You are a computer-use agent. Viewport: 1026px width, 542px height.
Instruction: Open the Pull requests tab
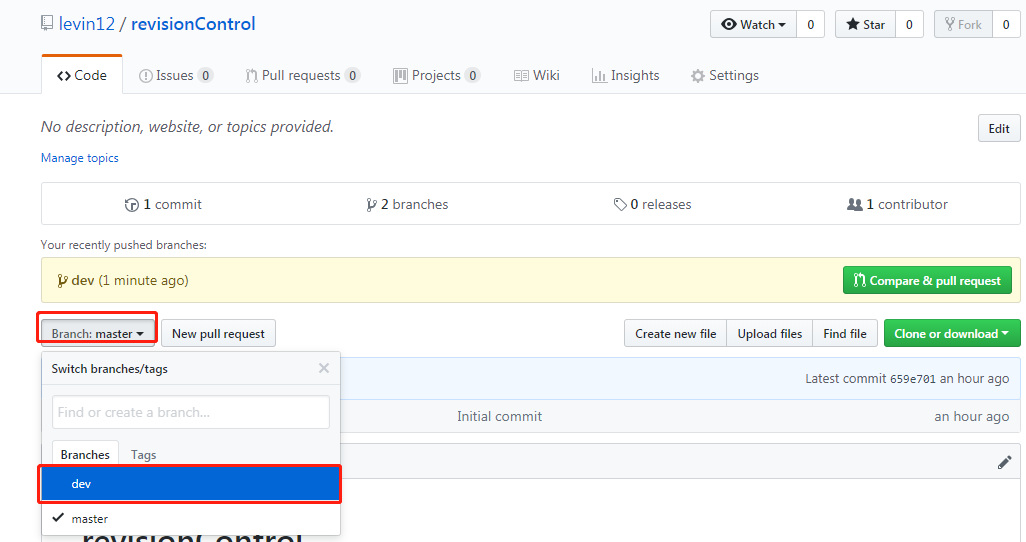pyautogui.click(x=302, y=75)
